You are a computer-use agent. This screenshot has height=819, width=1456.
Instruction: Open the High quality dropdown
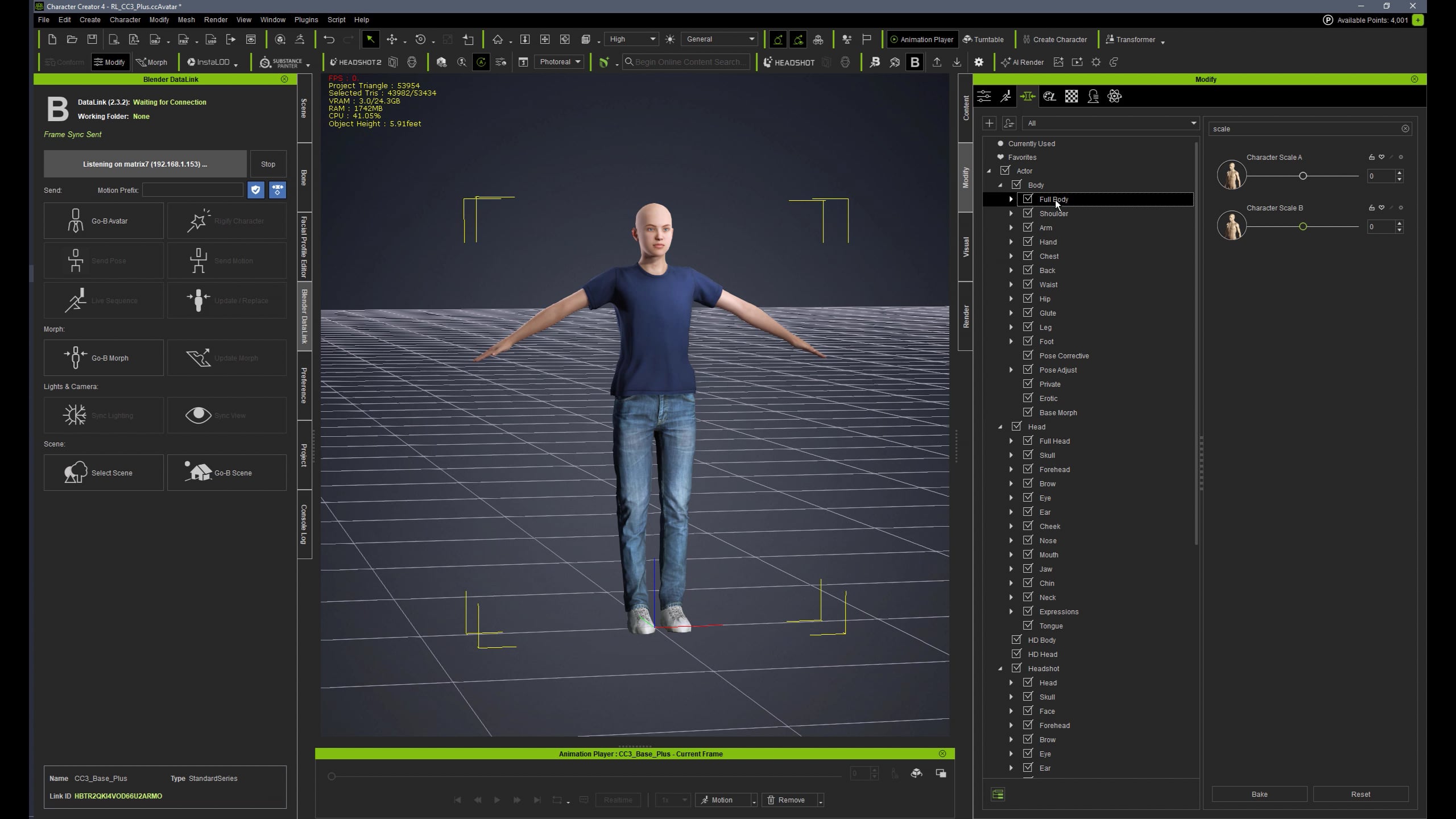tap(632, 39)
